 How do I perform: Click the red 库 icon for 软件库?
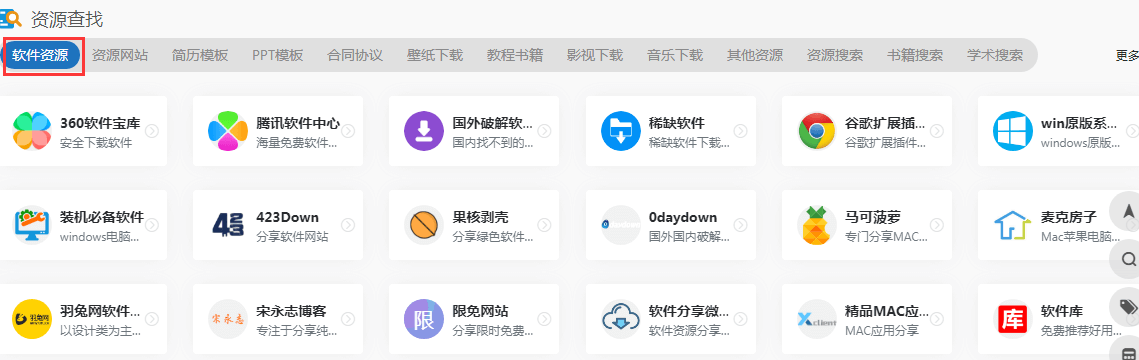[x=1013, y=319]
